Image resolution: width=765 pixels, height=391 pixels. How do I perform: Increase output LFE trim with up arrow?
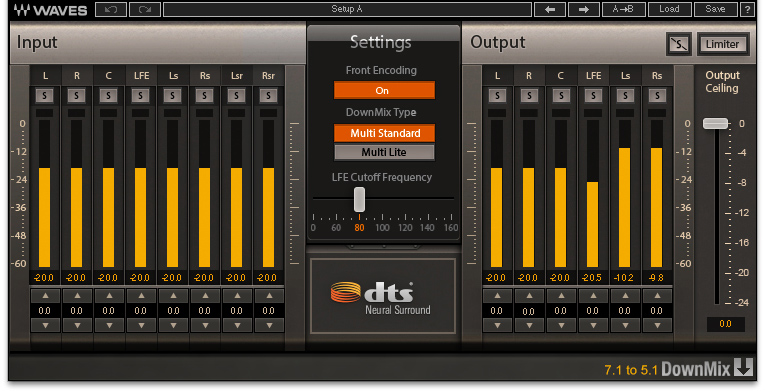coord(593,296)
